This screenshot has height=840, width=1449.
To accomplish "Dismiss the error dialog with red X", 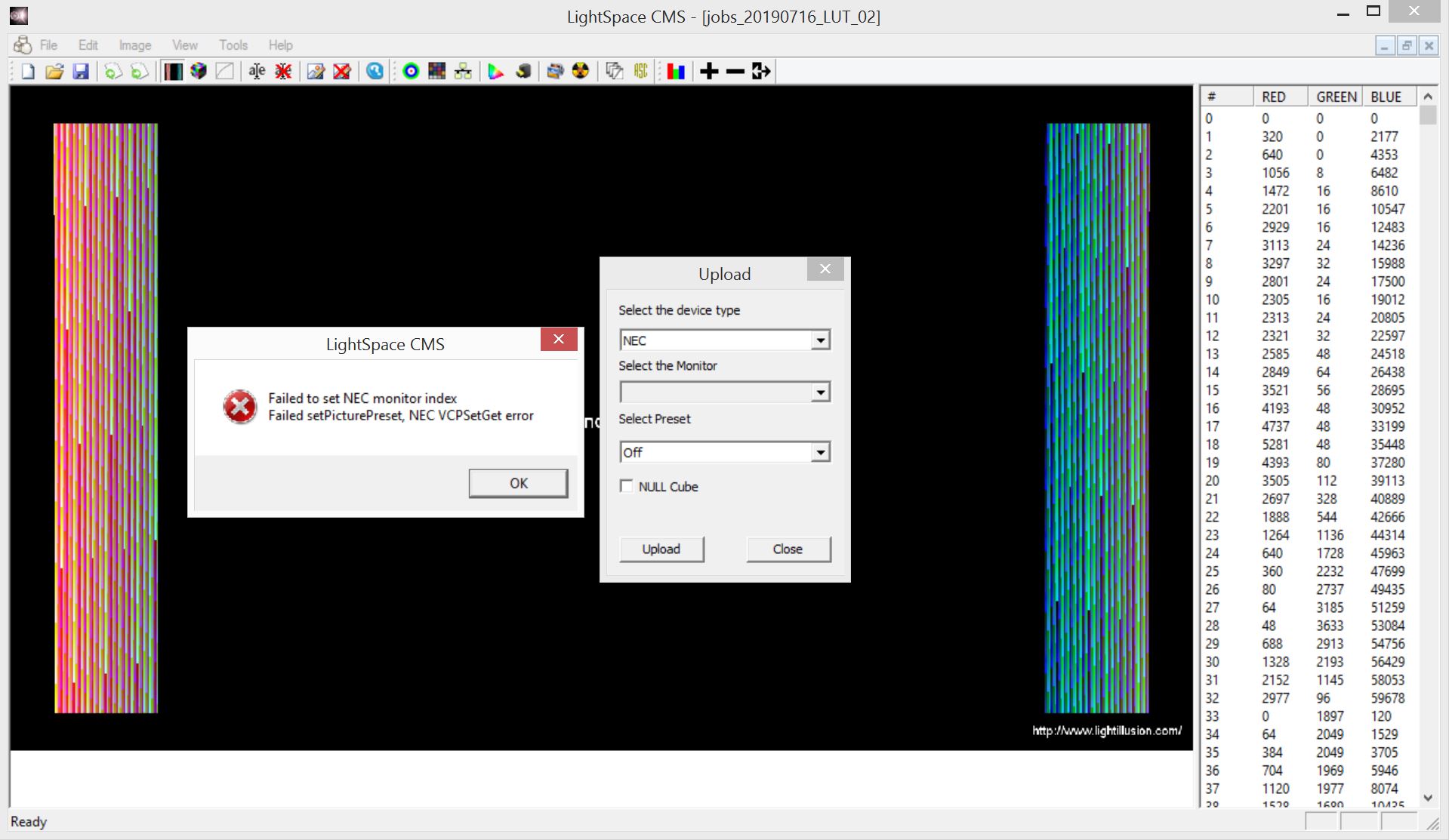I will point(559,339).
